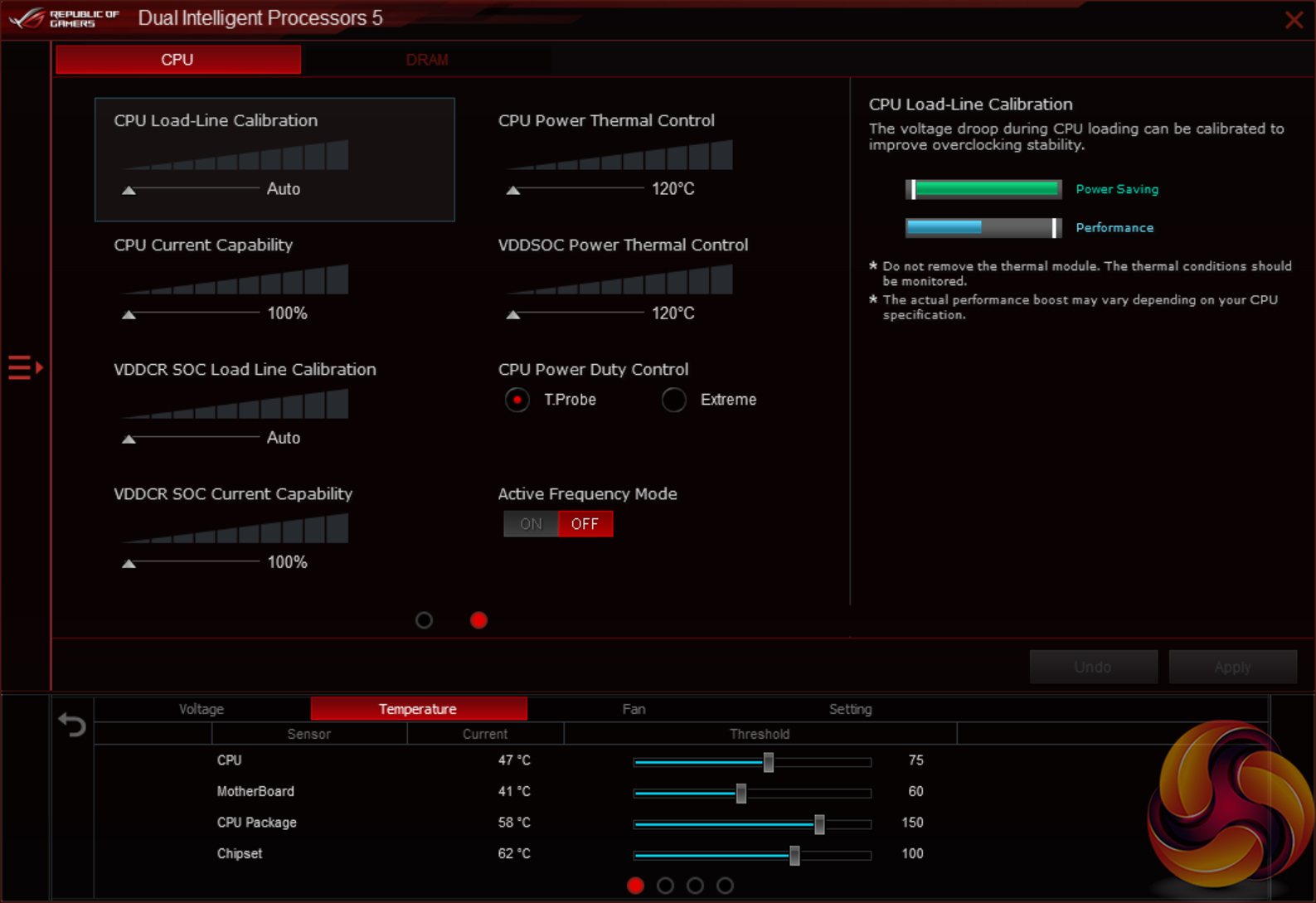Click CPU temperature threshold slider handle
The width and height of the screenshot is (1316, 903).
[x=769, y=762]
